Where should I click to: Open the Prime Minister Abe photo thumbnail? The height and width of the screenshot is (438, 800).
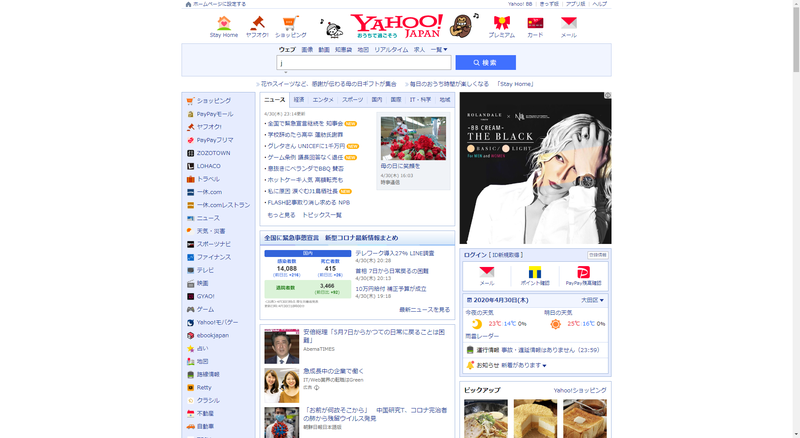click(x=282, y=346)
